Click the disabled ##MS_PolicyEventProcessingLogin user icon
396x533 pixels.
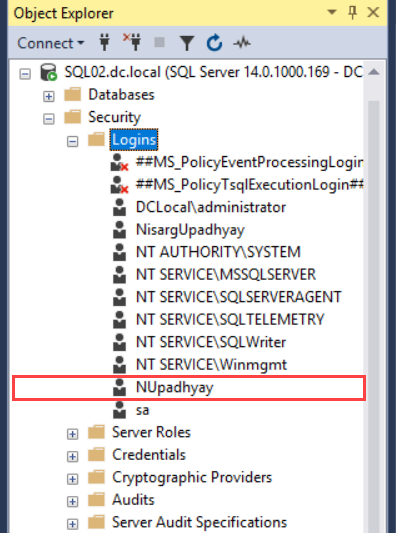(119, 162)
